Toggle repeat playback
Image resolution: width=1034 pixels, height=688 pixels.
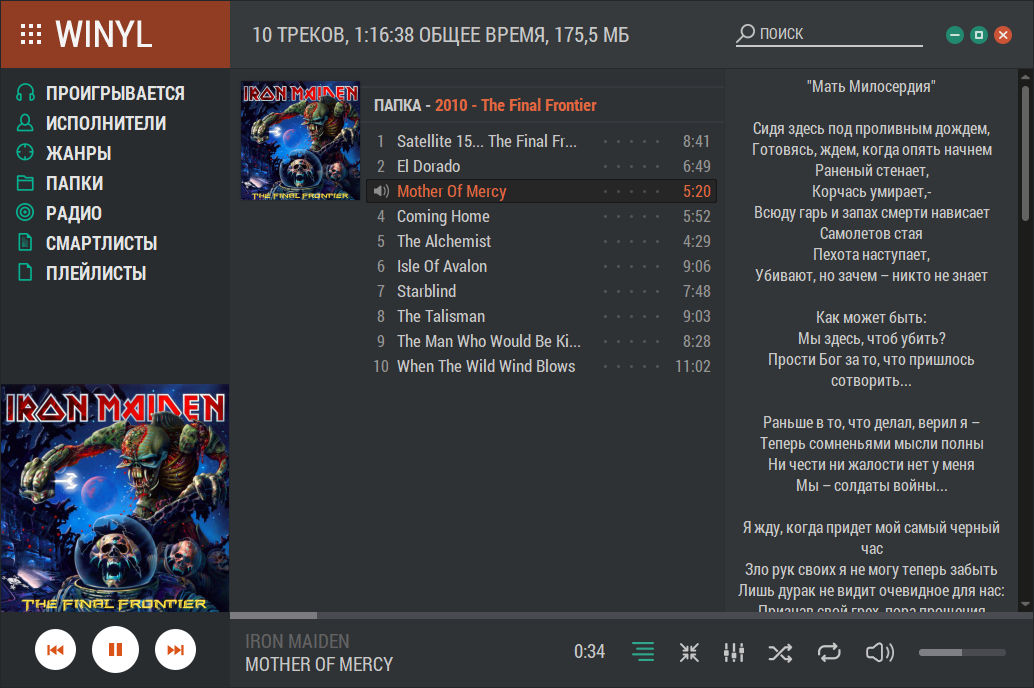(829, 652)
